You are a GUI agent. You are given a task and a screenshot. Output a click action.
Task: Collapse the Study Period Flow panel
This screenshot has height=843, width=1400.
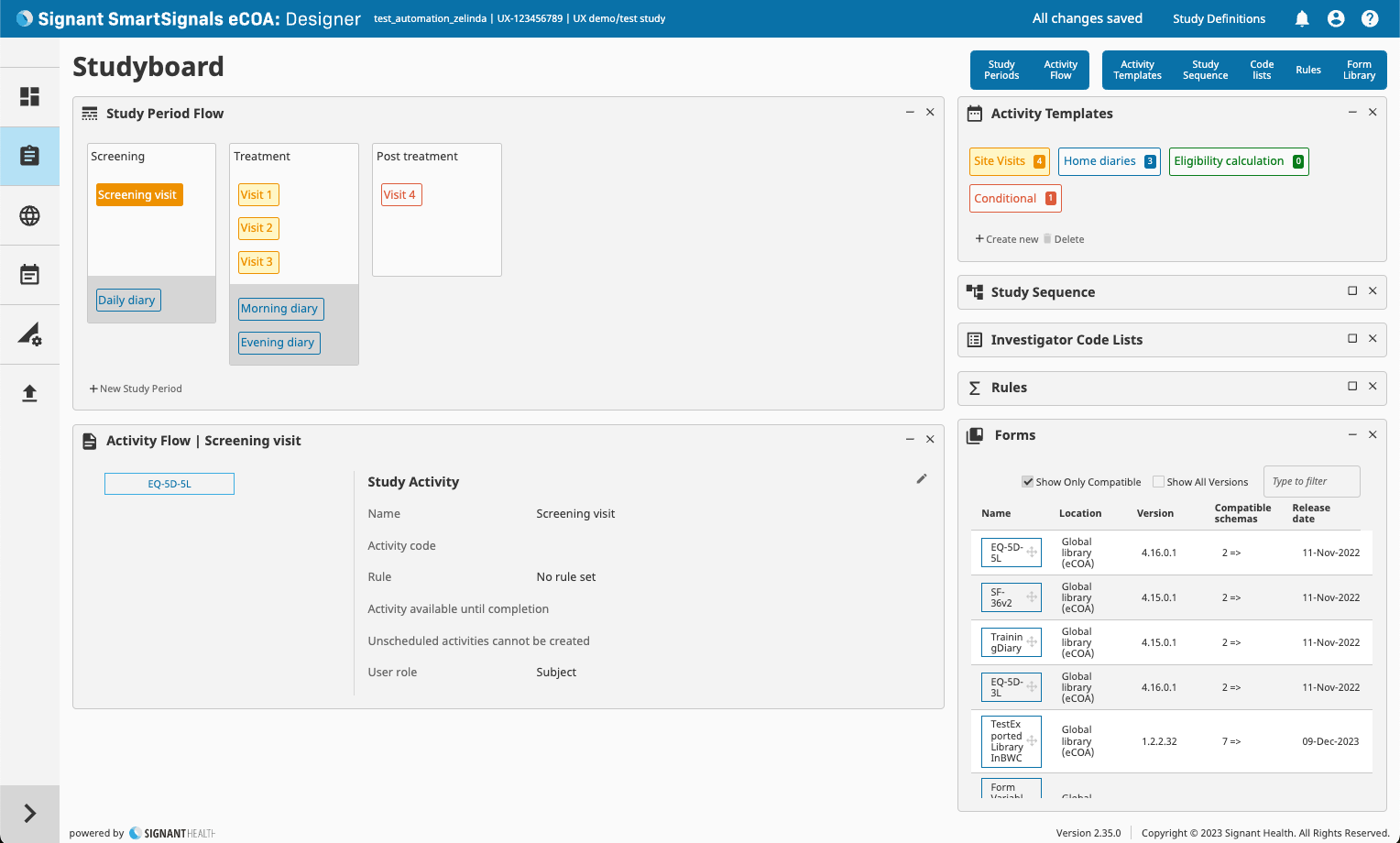(x=910, y=112)
